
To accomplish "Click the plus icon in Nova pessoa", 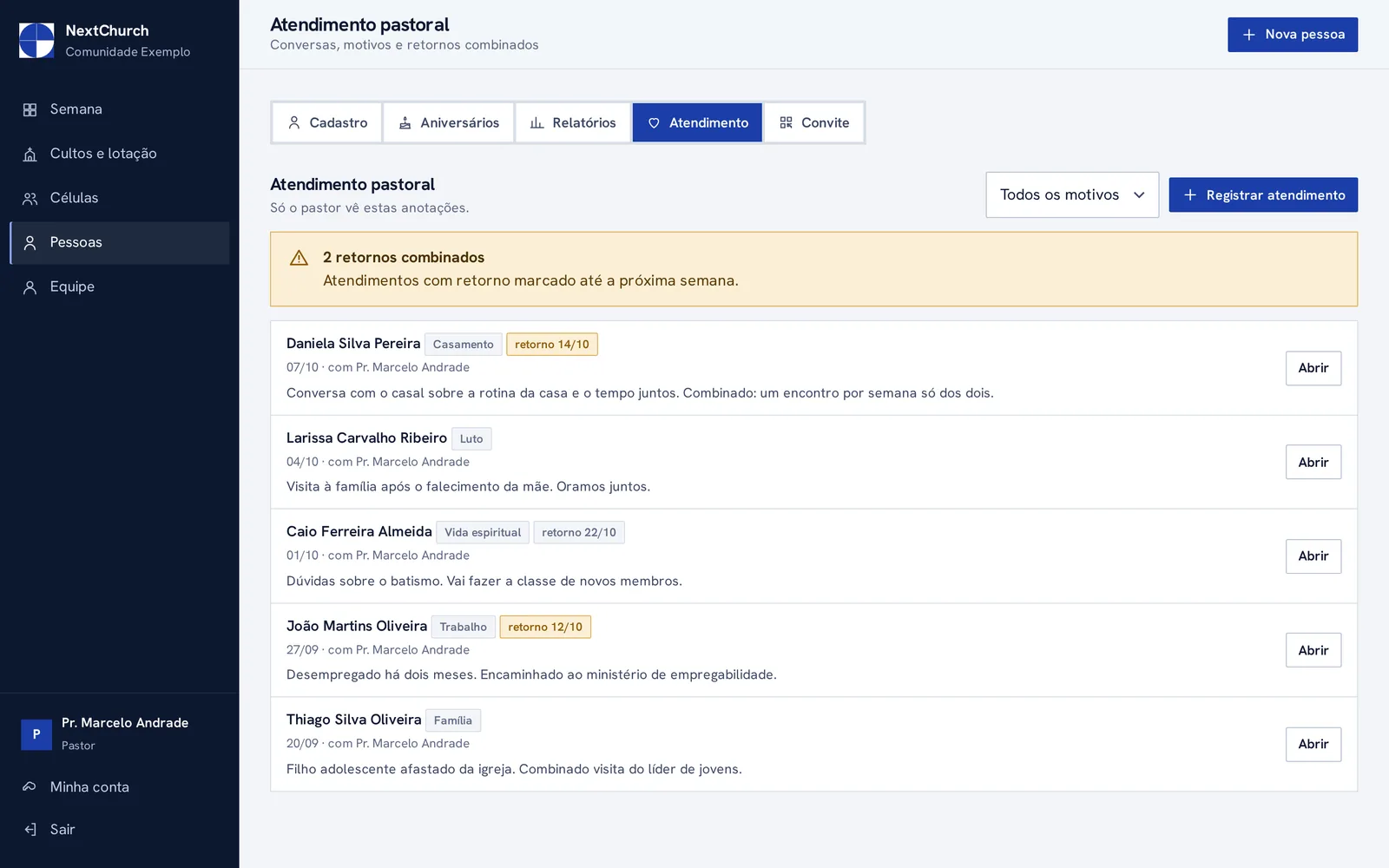I will pos(1249,35).
